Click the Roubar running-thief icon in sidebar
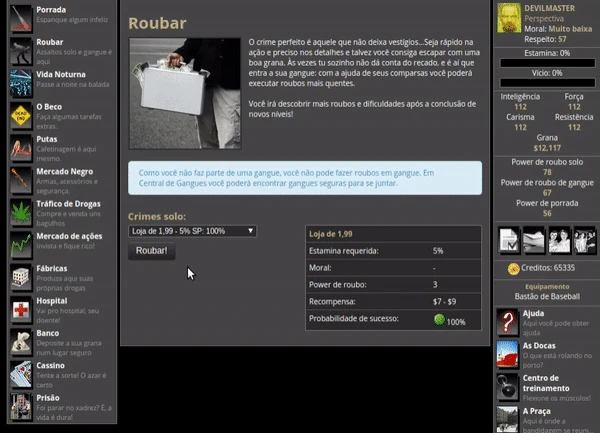This screenshot has width=600, height=433. [21, 51]
